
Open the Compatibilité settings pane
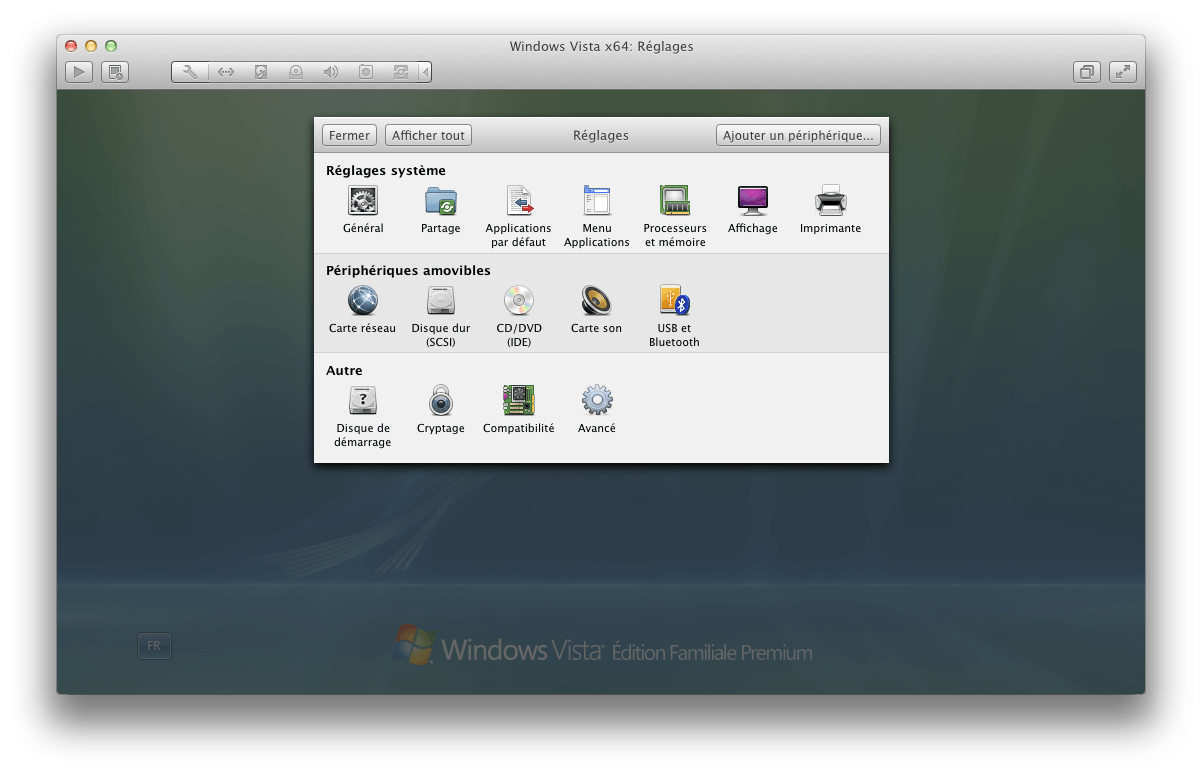[x=518, y=410]
